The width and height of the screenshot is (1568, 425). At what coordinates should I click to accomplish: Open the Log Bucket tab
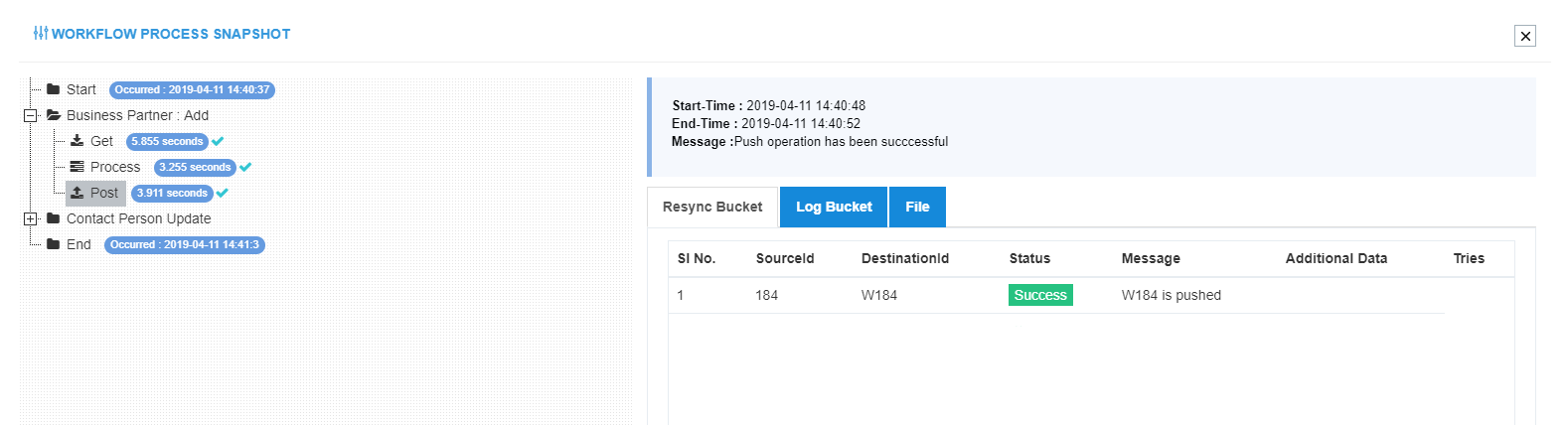(834, 207)
